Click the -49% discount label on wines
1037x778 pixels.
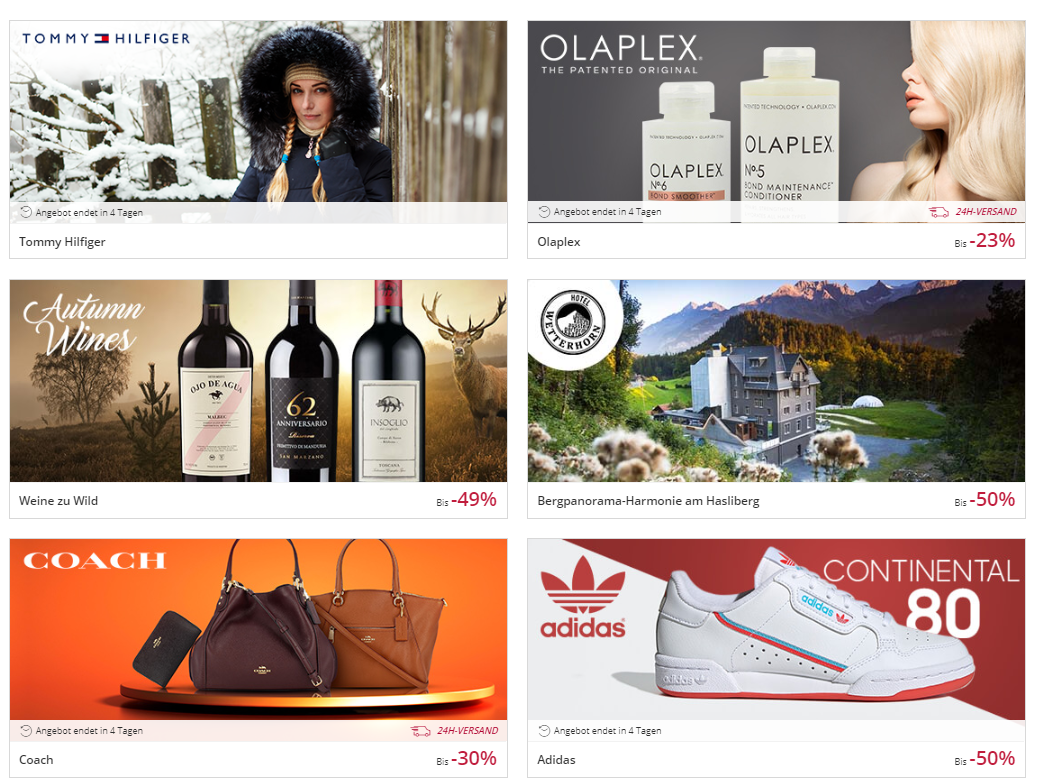(474, 499)
